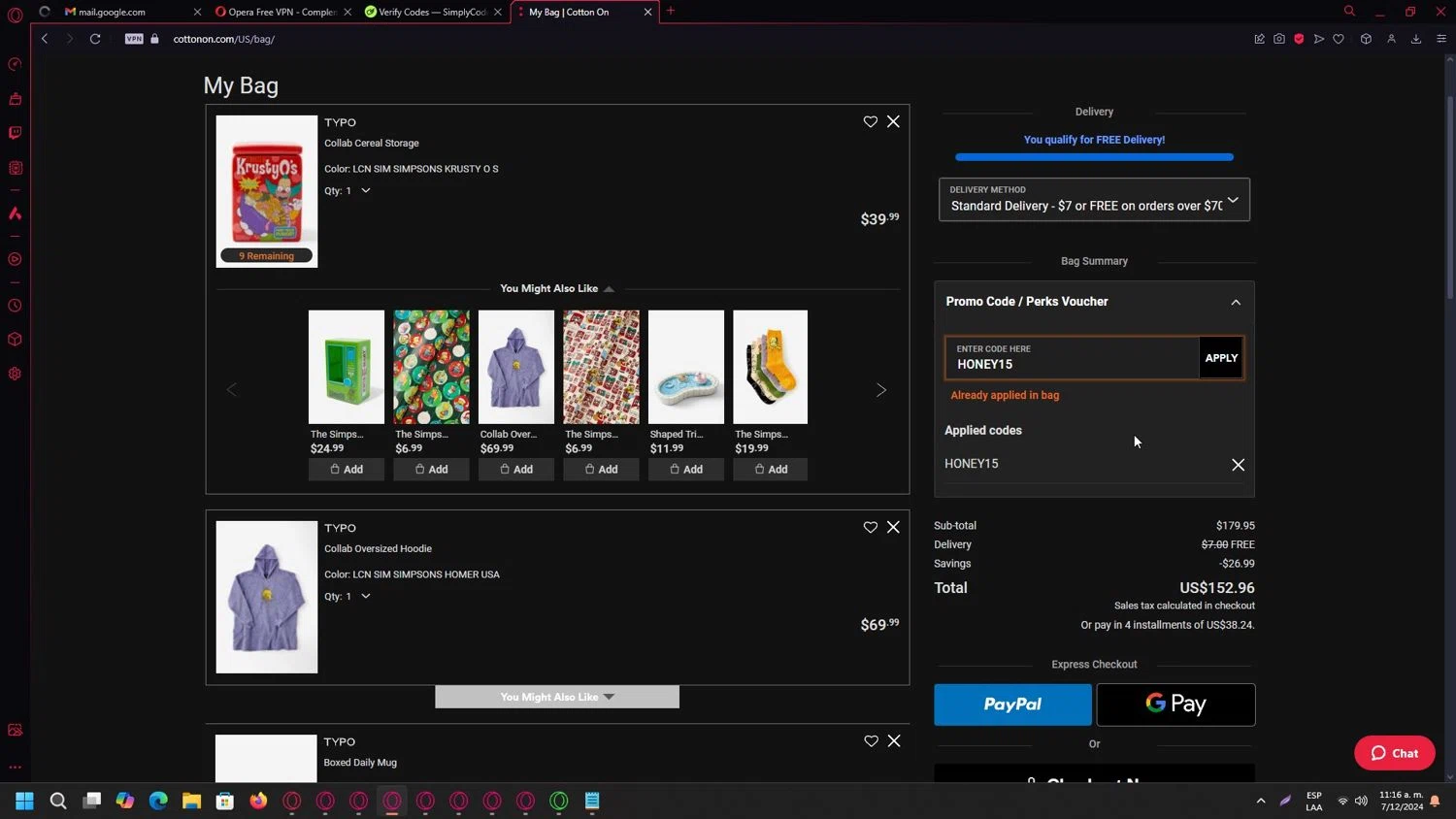Open the purple hoodie product thumbnail
The width and height of the screenshot is (1456, 819).
tap(267, 597)
